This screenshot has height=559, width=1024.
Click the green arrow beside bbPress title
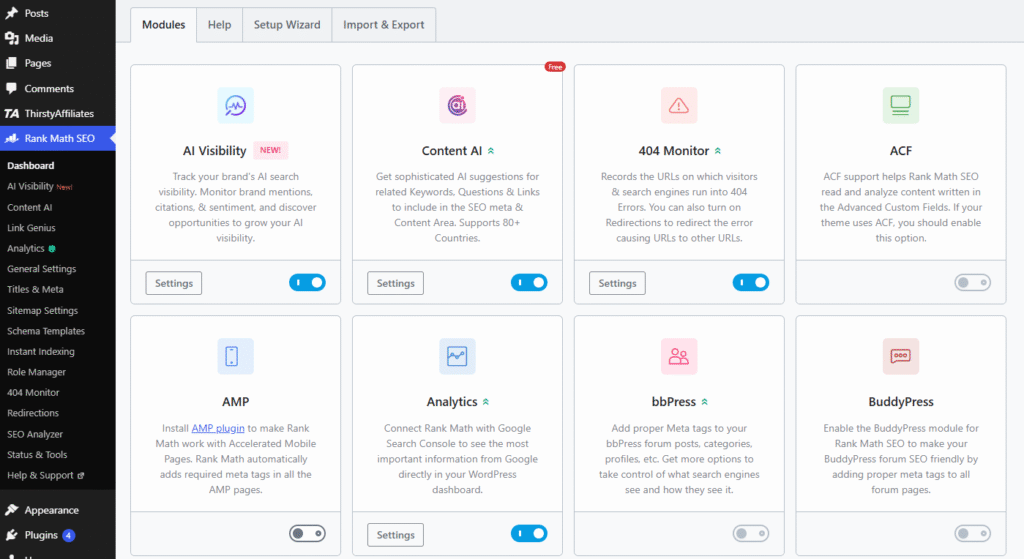pos(705,402)
